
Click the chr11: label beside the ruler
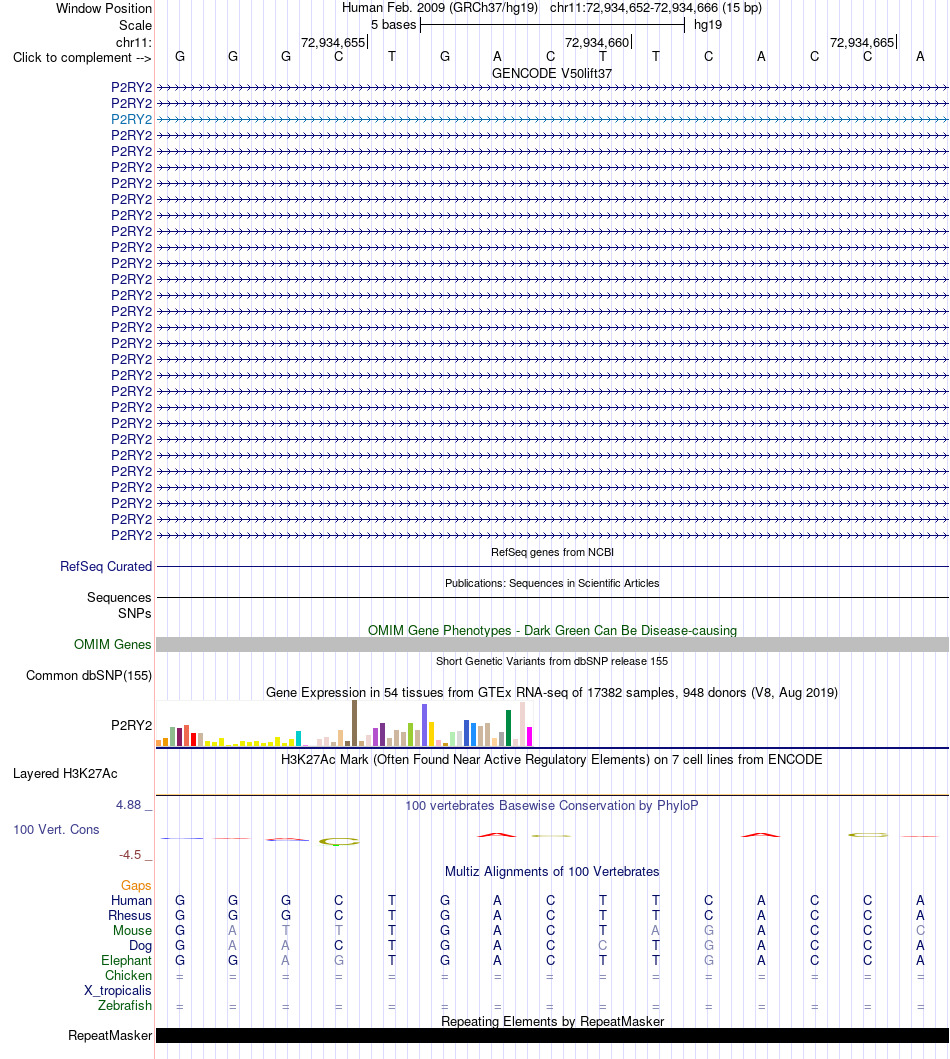click(x=134, y=43)
